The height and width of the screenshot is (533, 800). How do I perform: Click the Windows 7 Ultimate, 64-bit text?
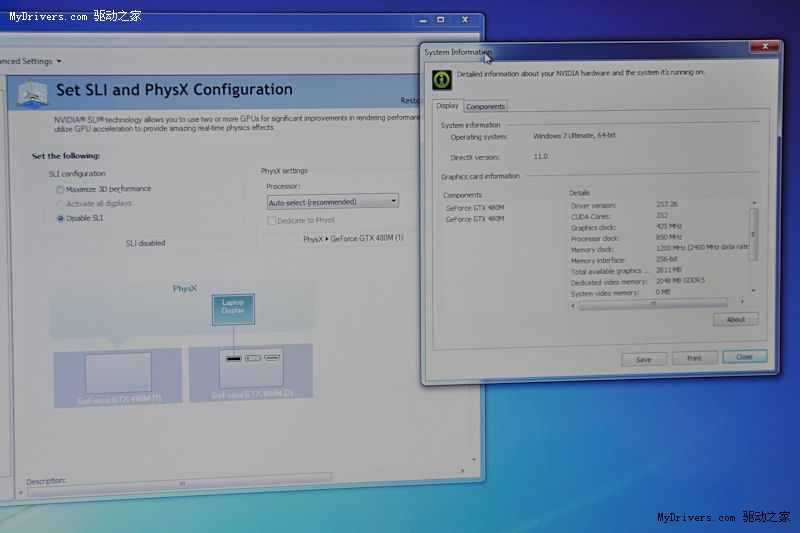[574, 136]
